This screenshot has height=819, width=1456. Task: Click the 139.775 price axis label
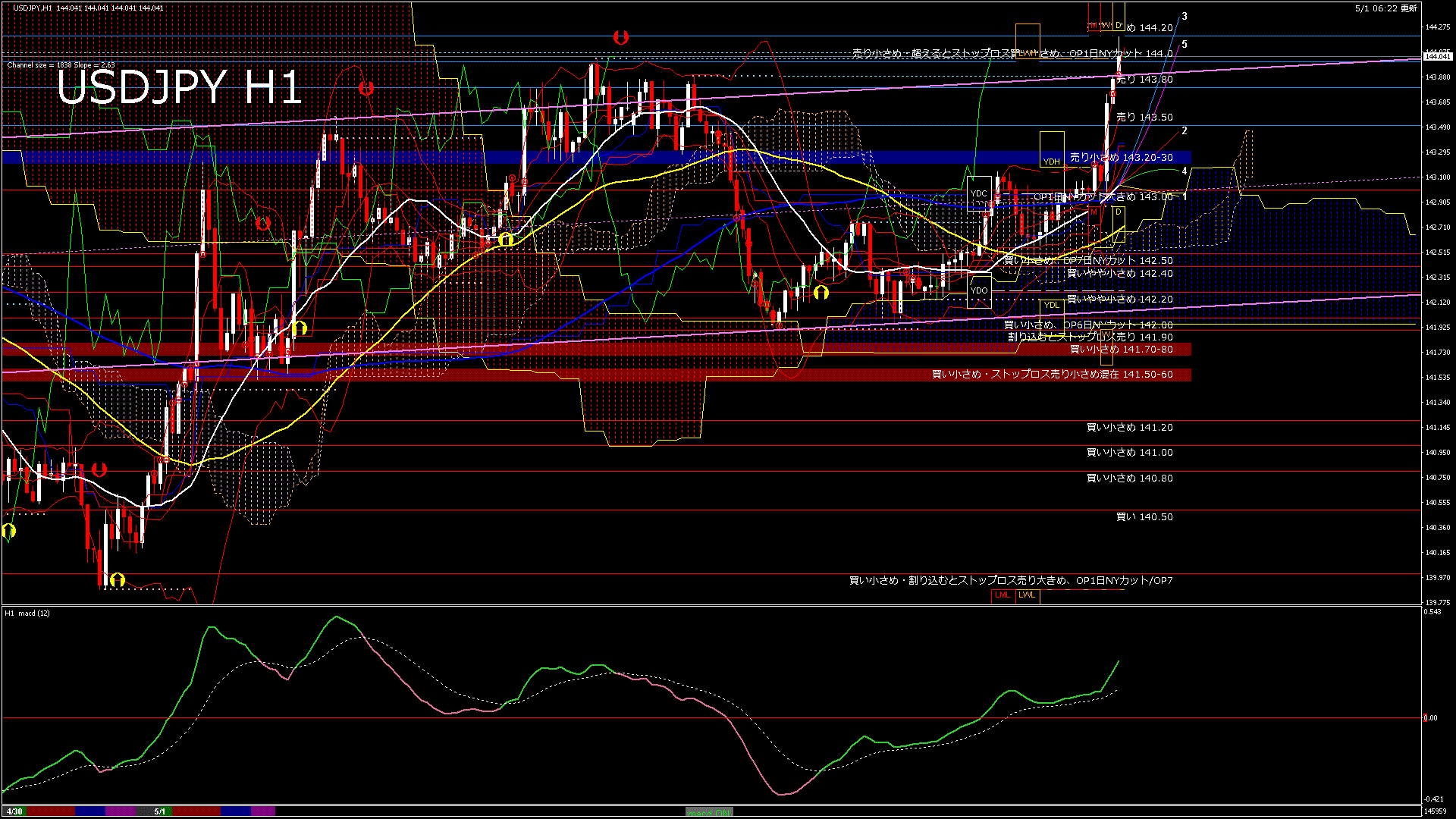pyautogui.click(x=1437, y=603)
